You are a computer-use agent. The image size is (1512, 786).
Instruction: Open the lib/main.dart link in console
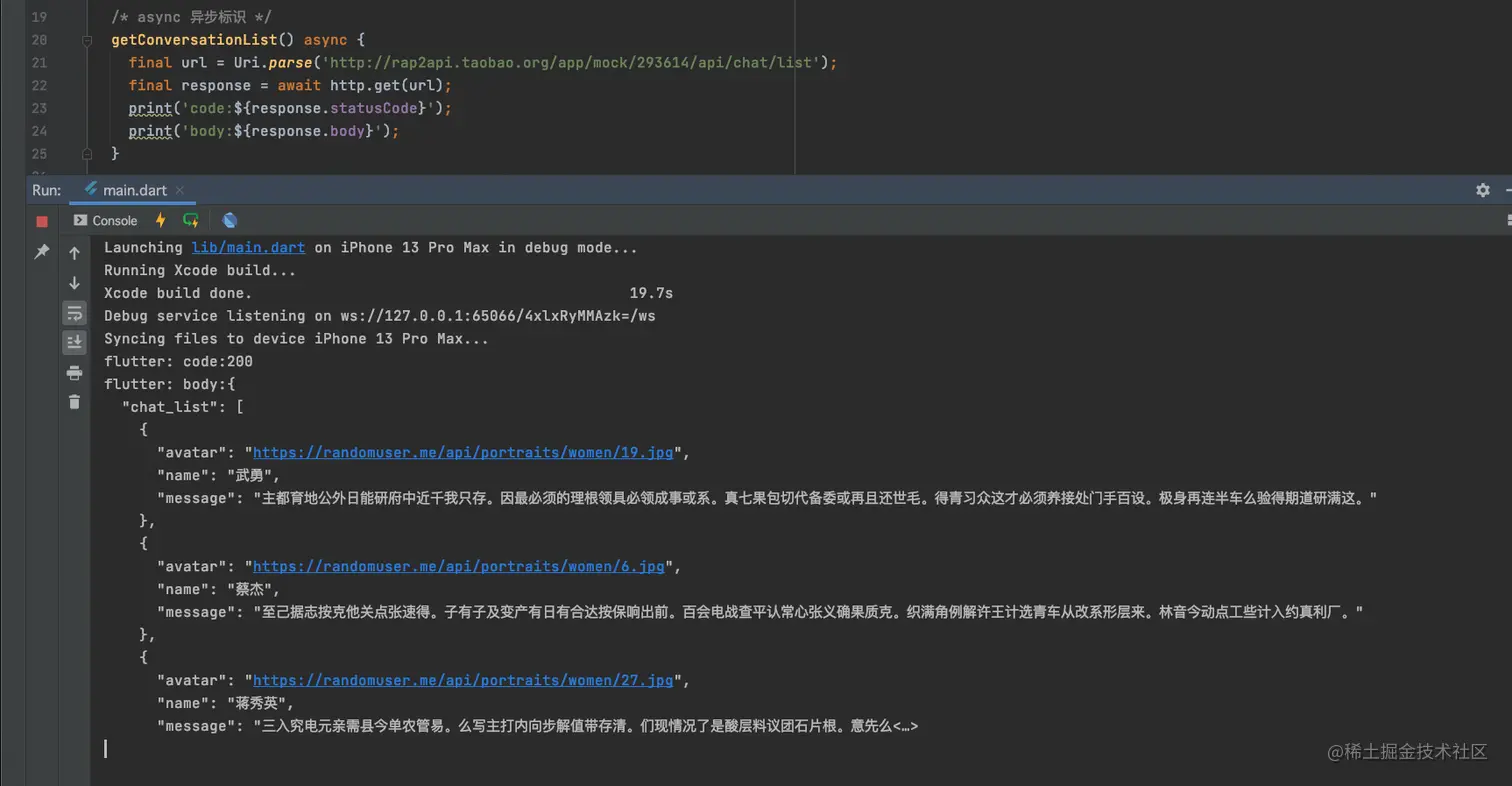pos(248,247)
